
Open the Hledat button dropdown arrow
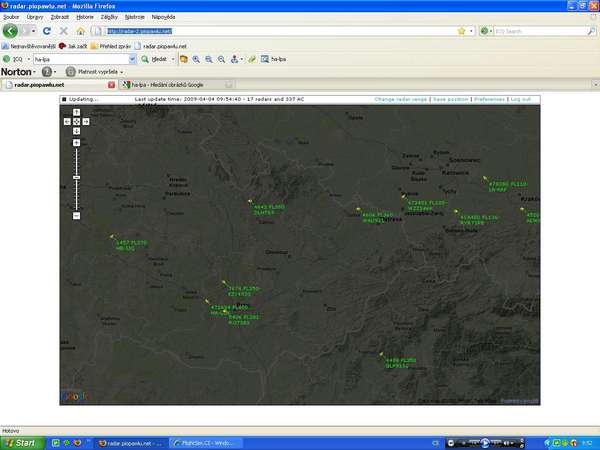point(173,59)
